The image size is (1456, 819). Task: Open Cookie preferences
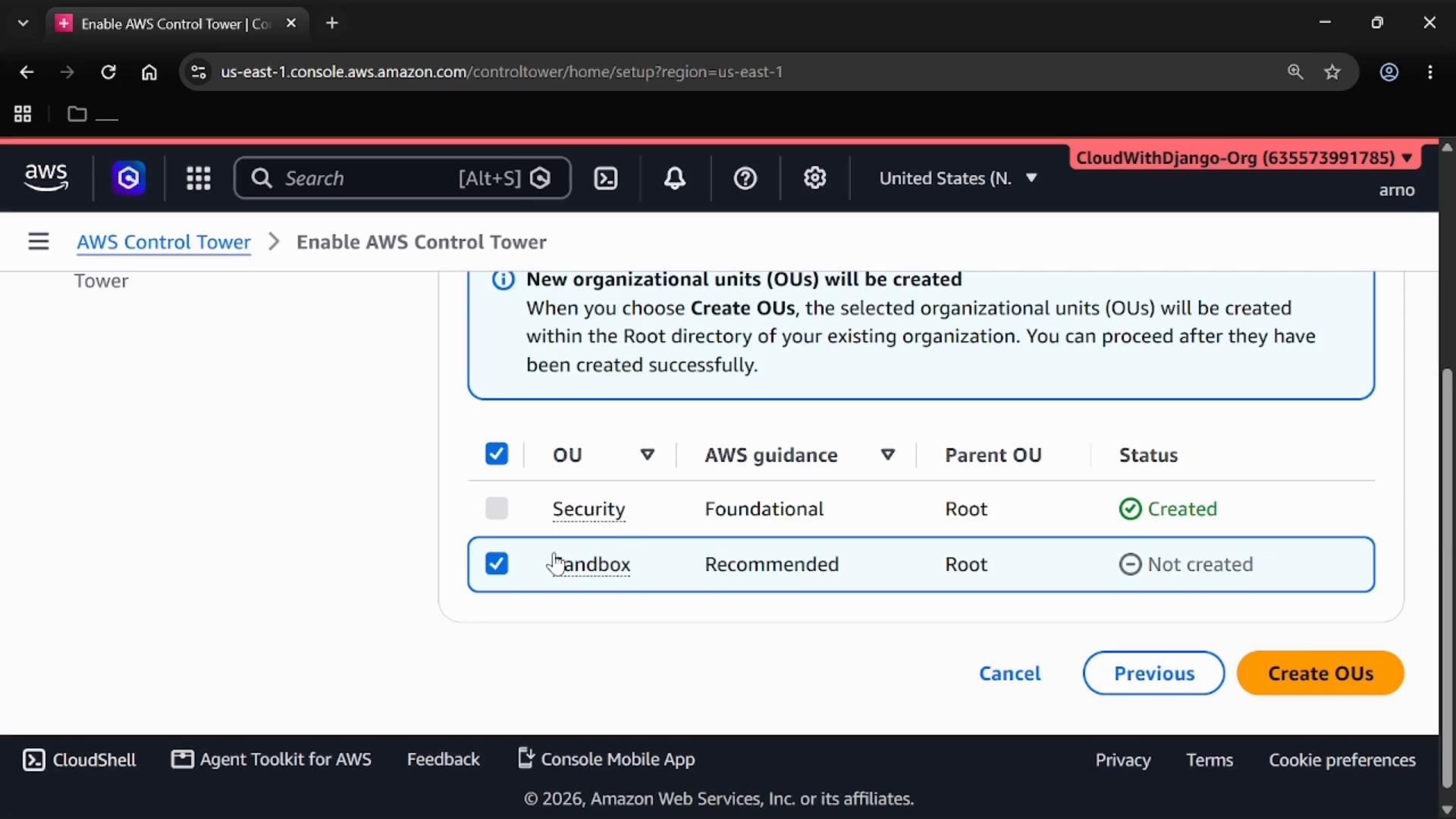1342,760
